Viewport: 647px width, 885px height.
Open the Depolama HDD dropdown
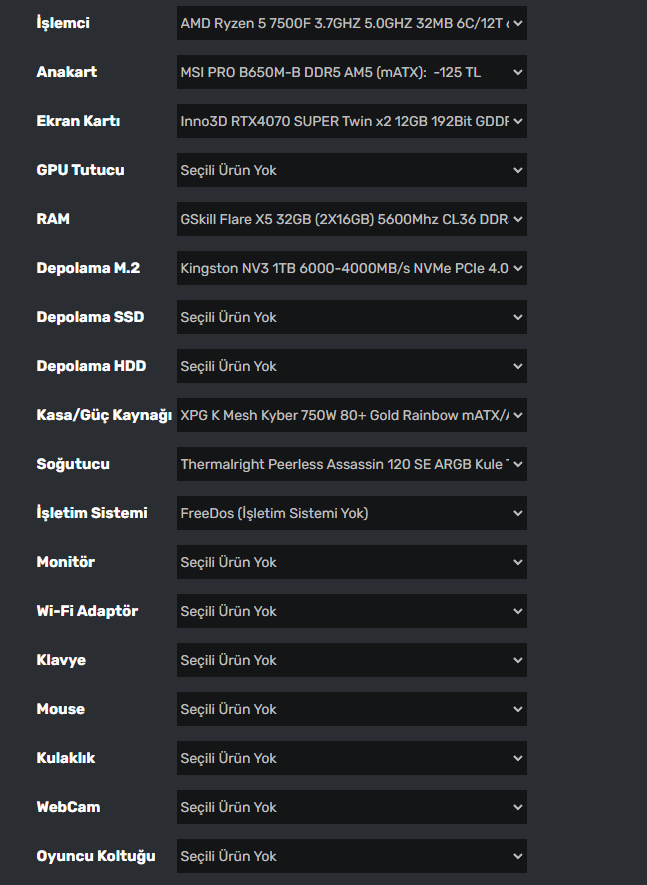click(351, 366)
